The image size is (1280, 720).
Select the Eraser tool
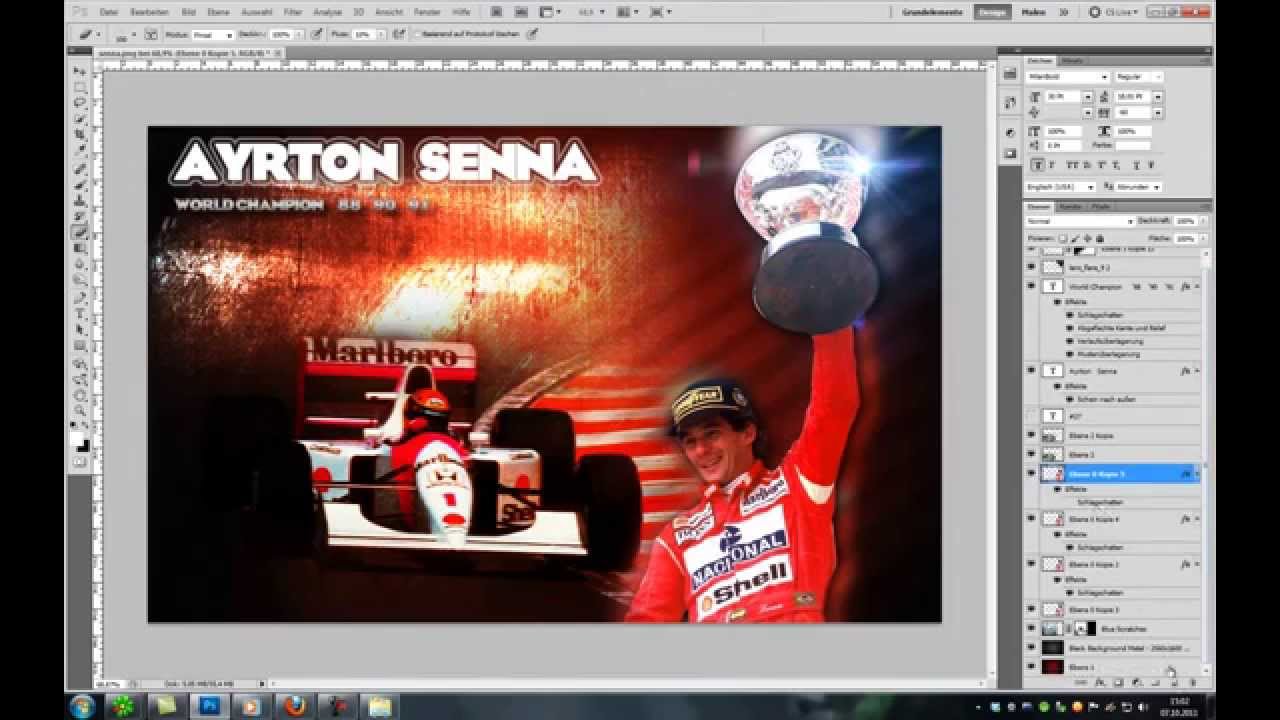pos(79,232)
